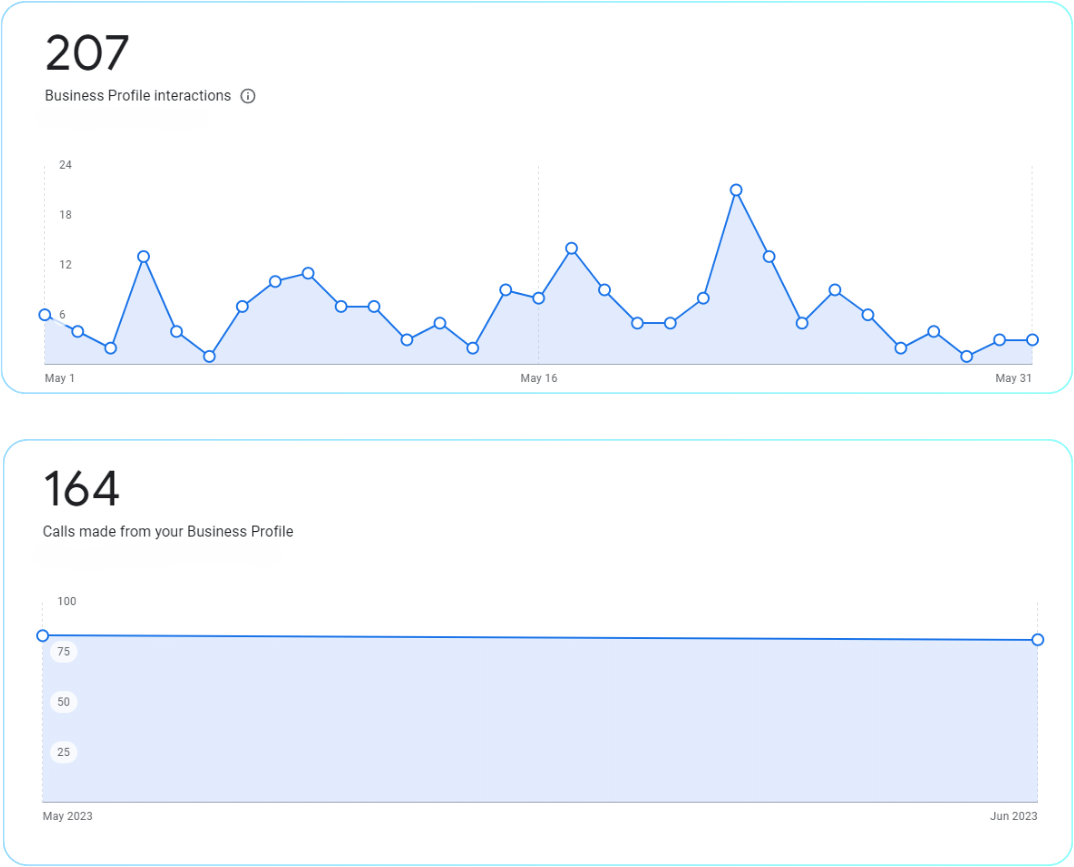Click the 24 y-axis label on interactions chart
Image resolution: width=1074 pixels, height=867 pixels.
[65, 165]
